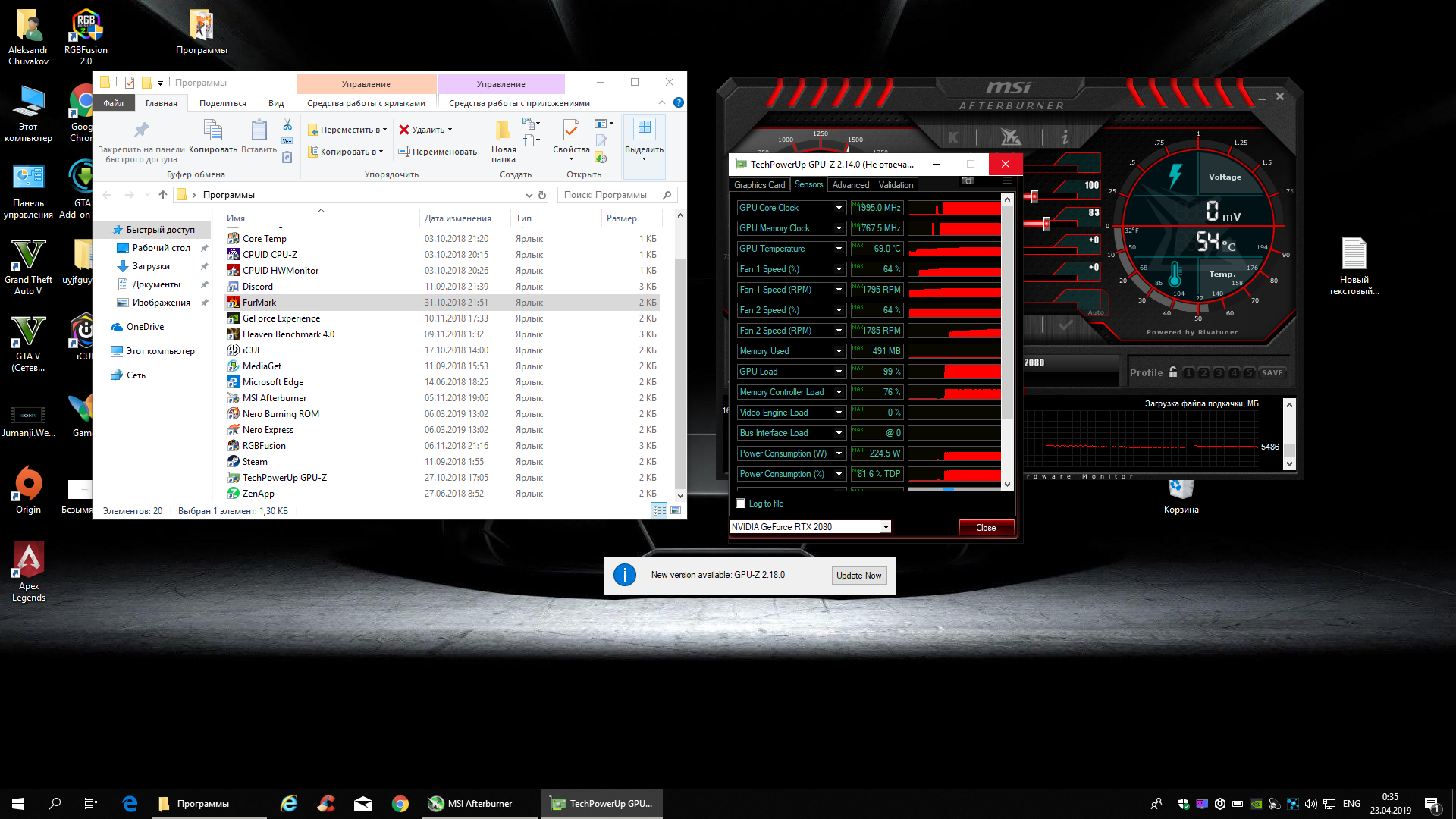Viewport: 1456px width, 819px height.
Task: Adjust Afterburner power limit slider handle
Action: click(x=1034, y=196)
